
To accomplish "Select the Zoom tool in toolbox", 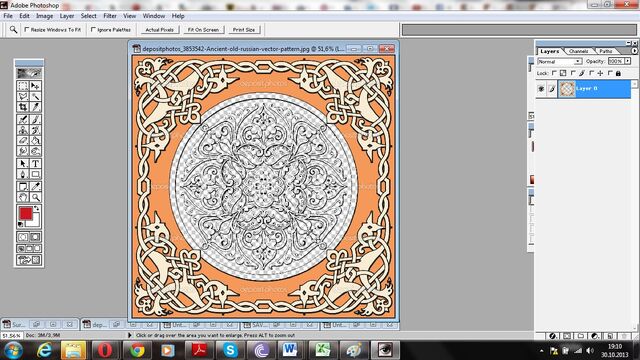I will tap(36, 197).
